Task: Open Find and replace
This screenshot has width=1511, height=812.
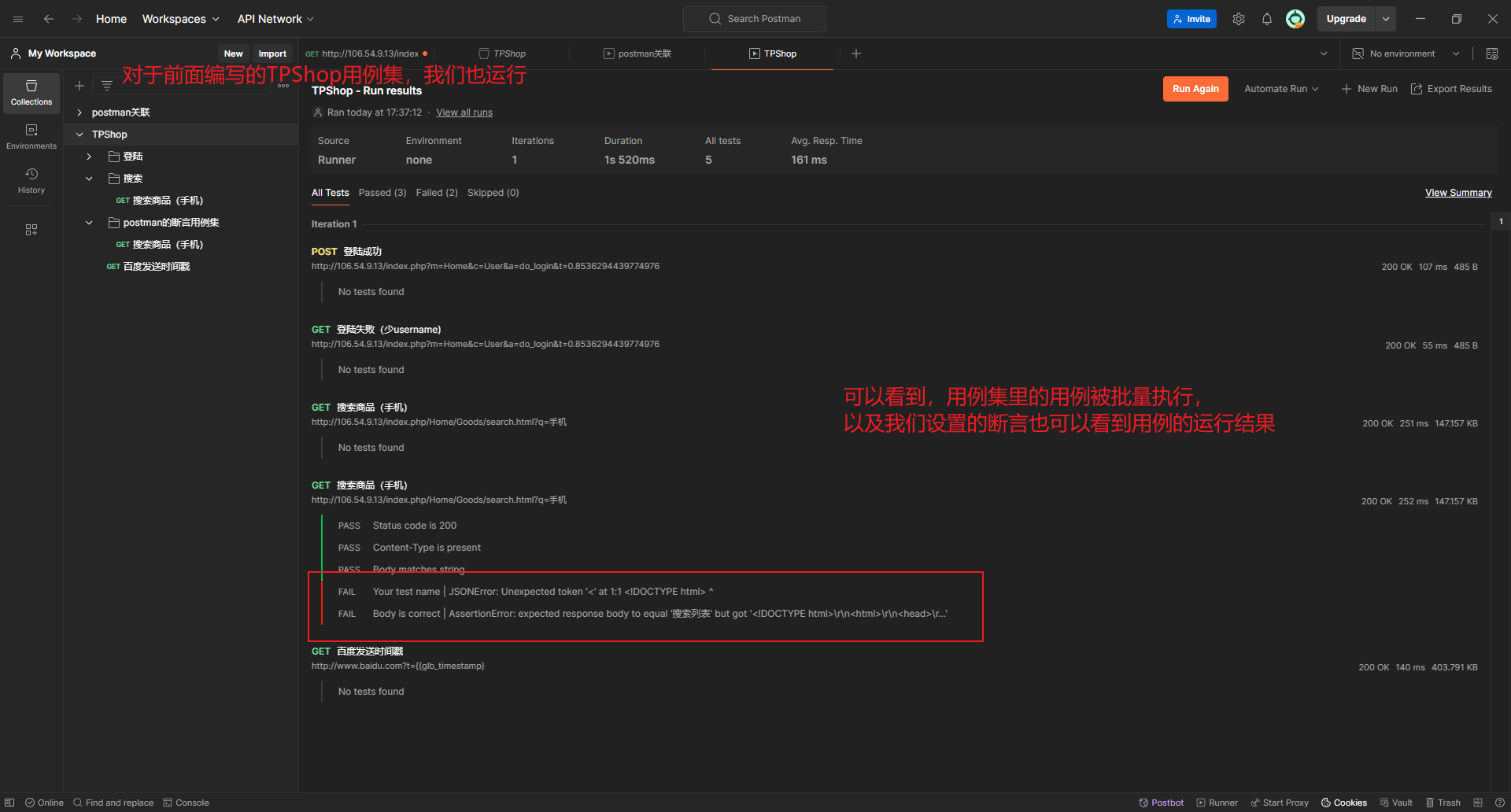Action: coord(113,803)
